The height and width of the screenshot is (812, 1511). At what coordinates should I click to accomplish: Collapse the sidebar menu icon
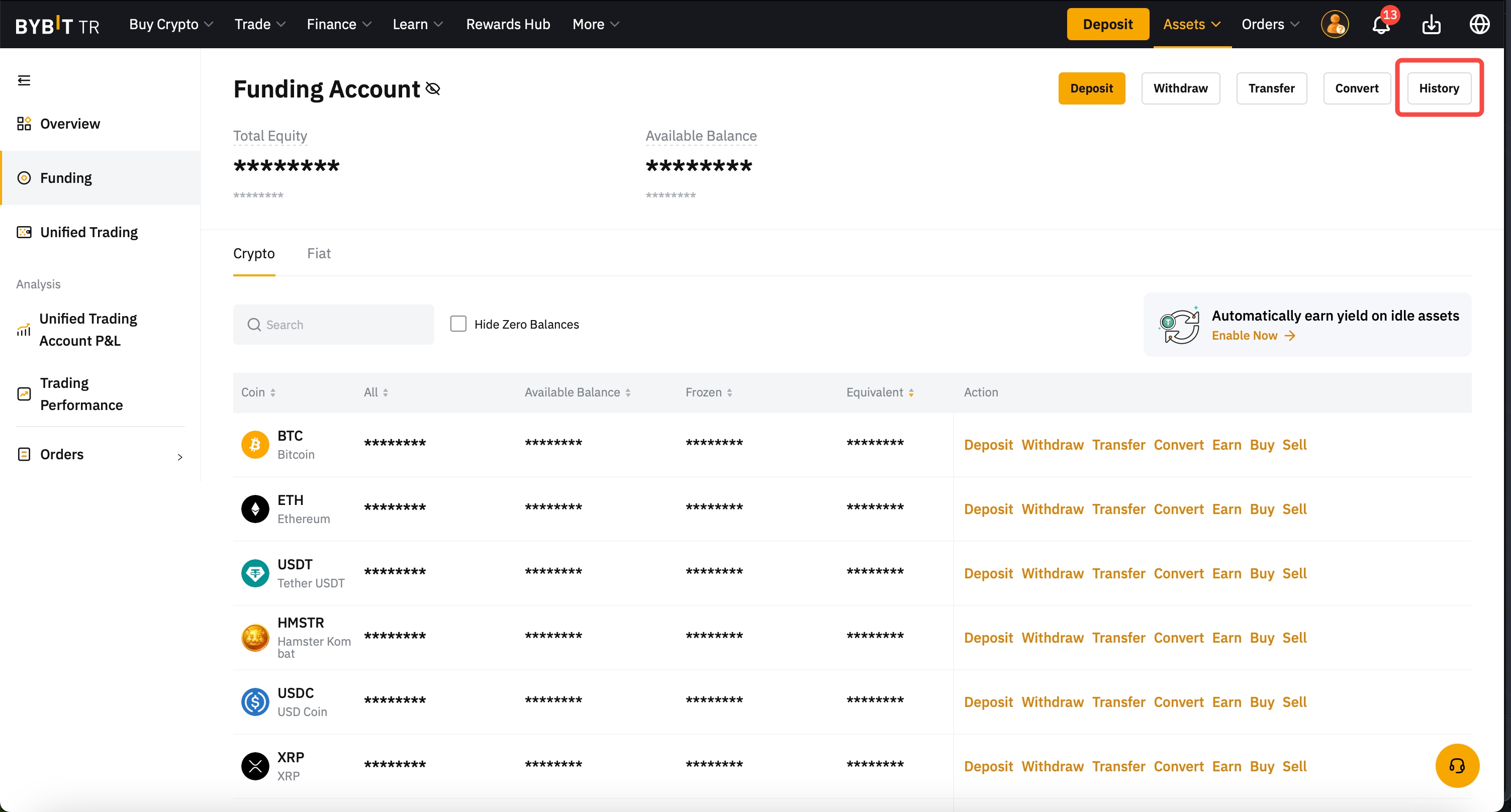pyautogui.click(x=24, y=80)
